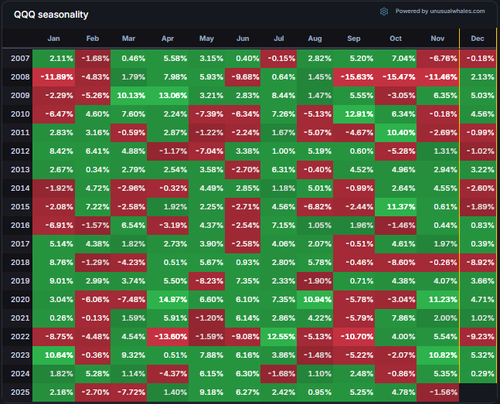Select the Sep column header

(x=354, y=39)
